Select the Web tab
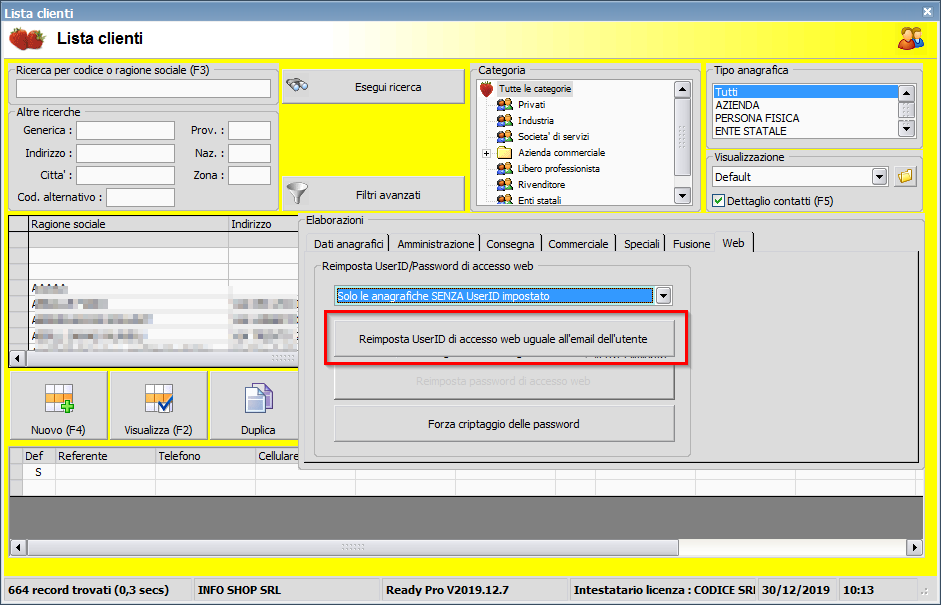941x605 pixels. tap(733, 242)
